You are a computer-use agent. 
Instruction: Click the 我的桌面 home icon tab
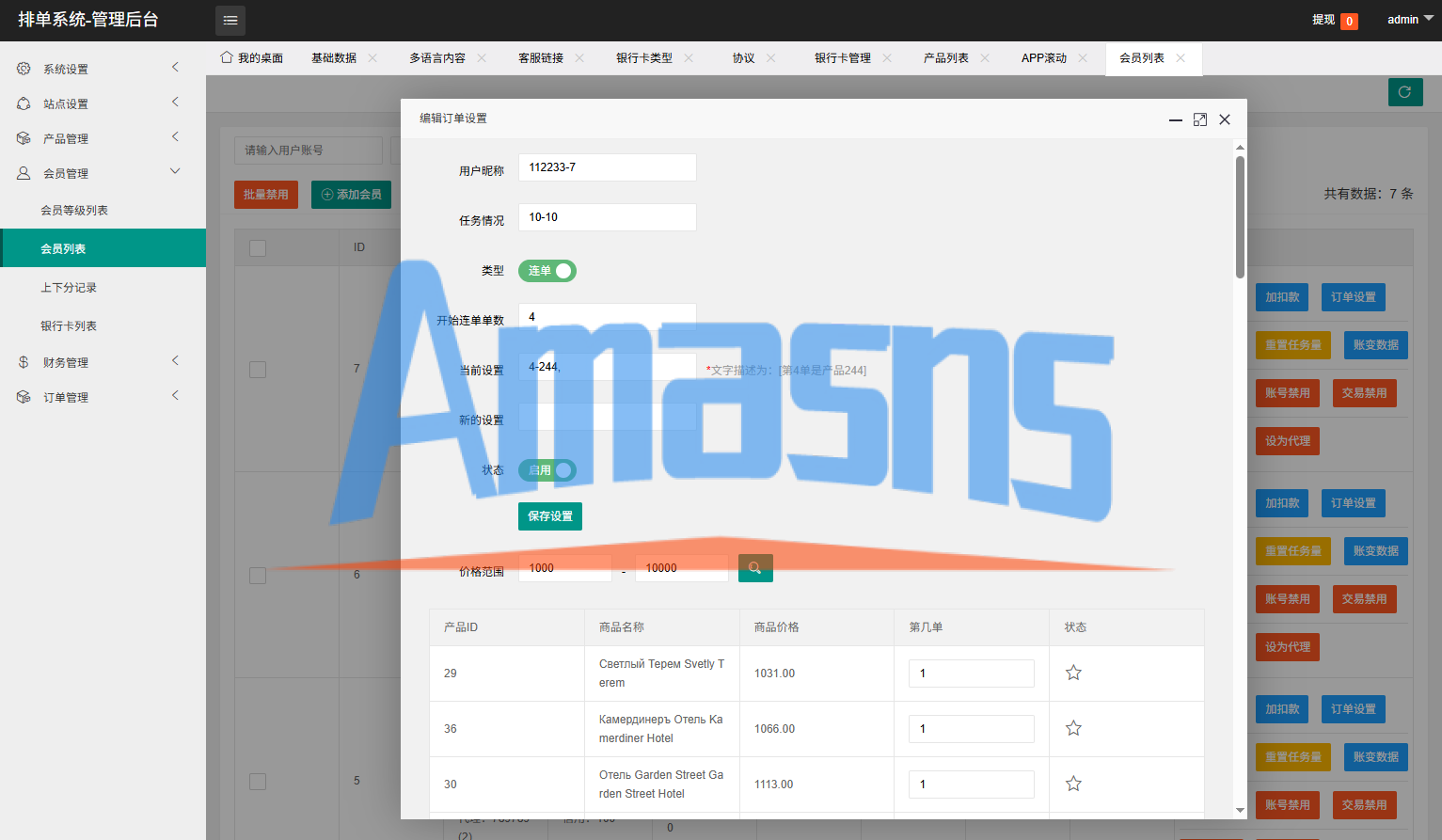tap(251, 58)
